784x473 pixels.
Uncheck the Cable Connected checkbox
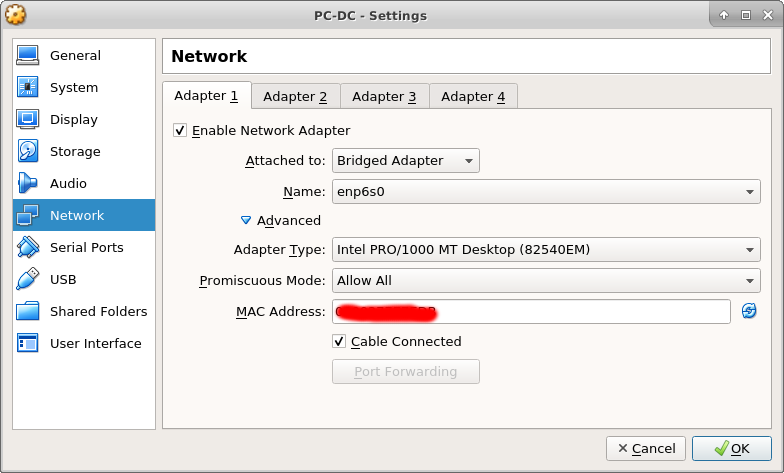[338, 342]
